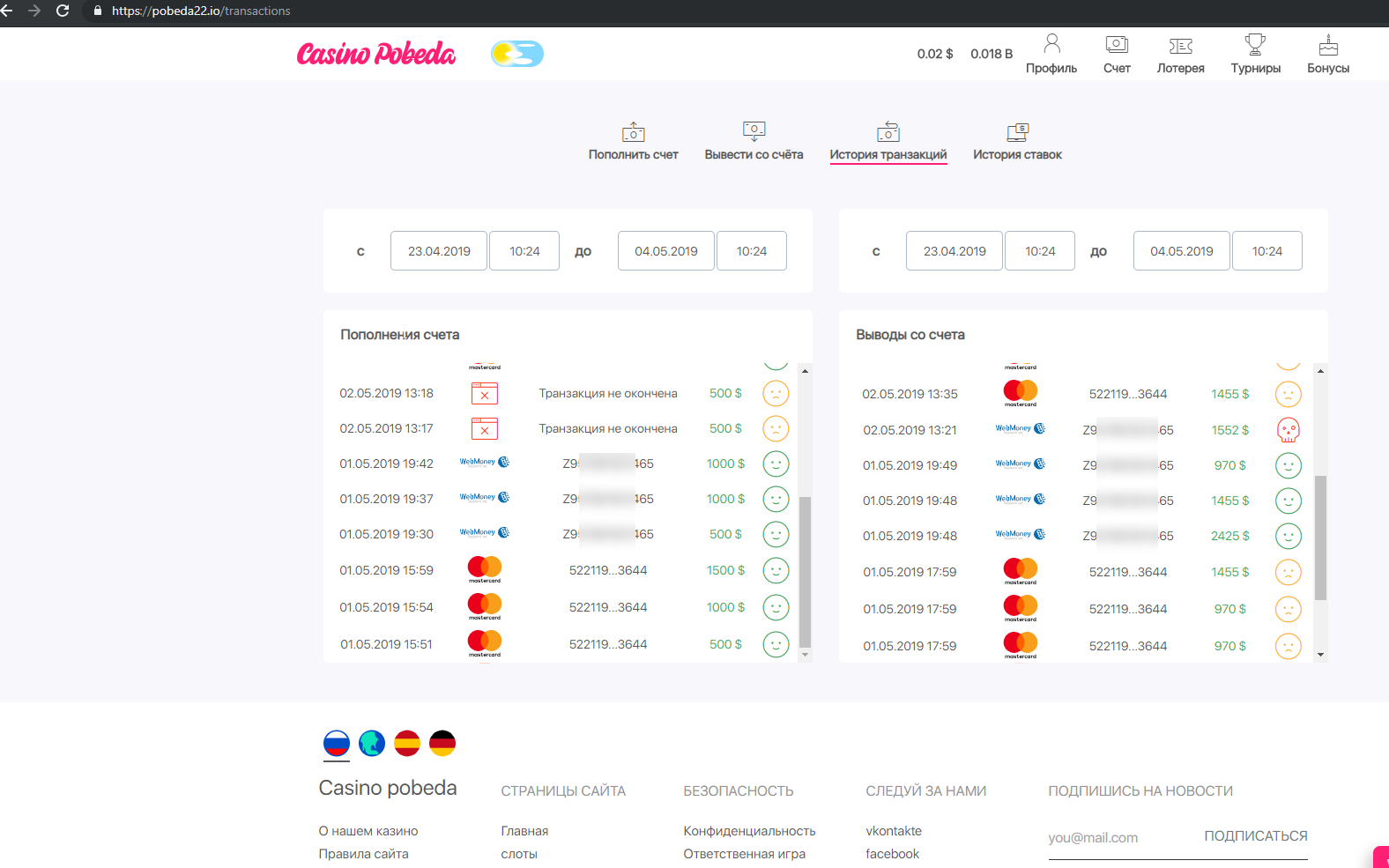The height and width of the screenshot is (868, 1389).
Task: Click Mastercard icon for 01.05.2019 15:59 deposit
Action: [x=485, y=569]
